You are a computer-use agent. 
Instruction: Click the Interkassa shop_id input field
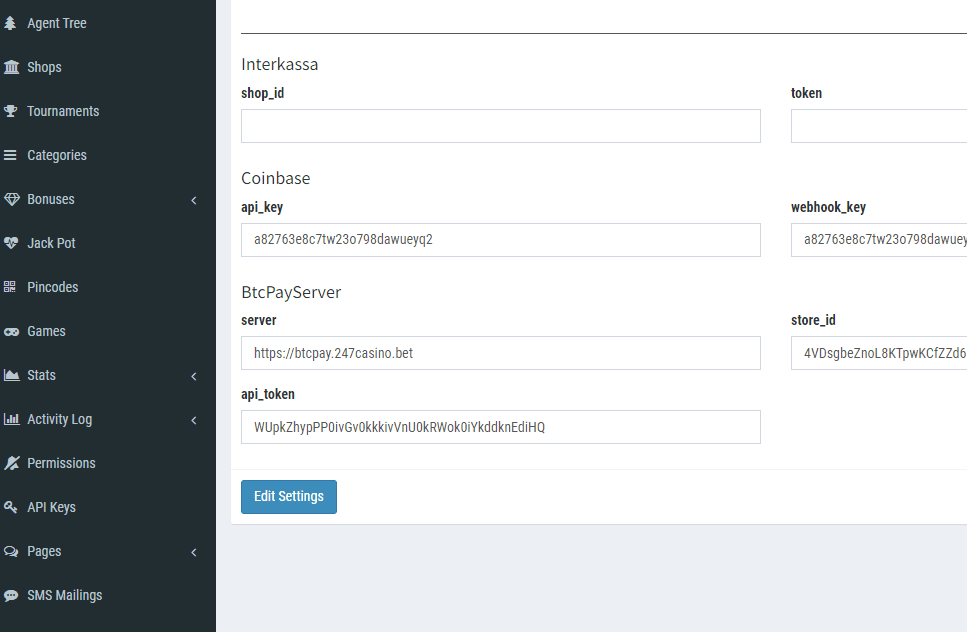click(x=500, y=126)
